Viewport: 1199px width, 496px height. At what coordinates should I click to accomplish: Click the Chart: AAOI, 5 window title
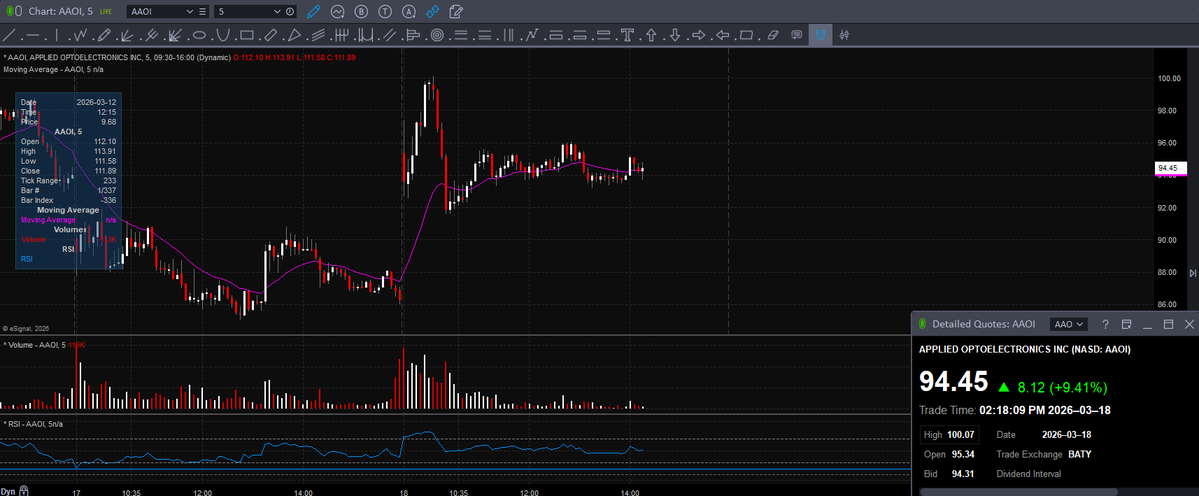[x=60, y=11]
